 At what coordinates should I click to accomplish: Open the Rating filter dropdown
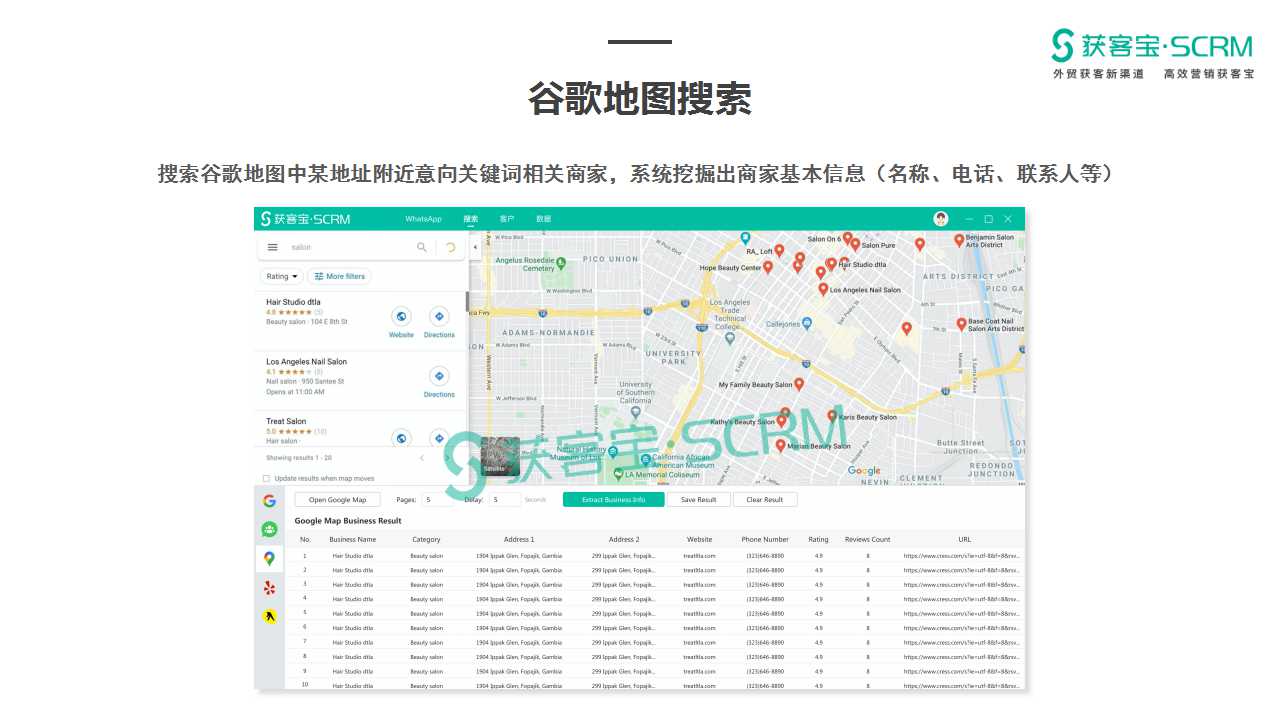pos(282,276)
